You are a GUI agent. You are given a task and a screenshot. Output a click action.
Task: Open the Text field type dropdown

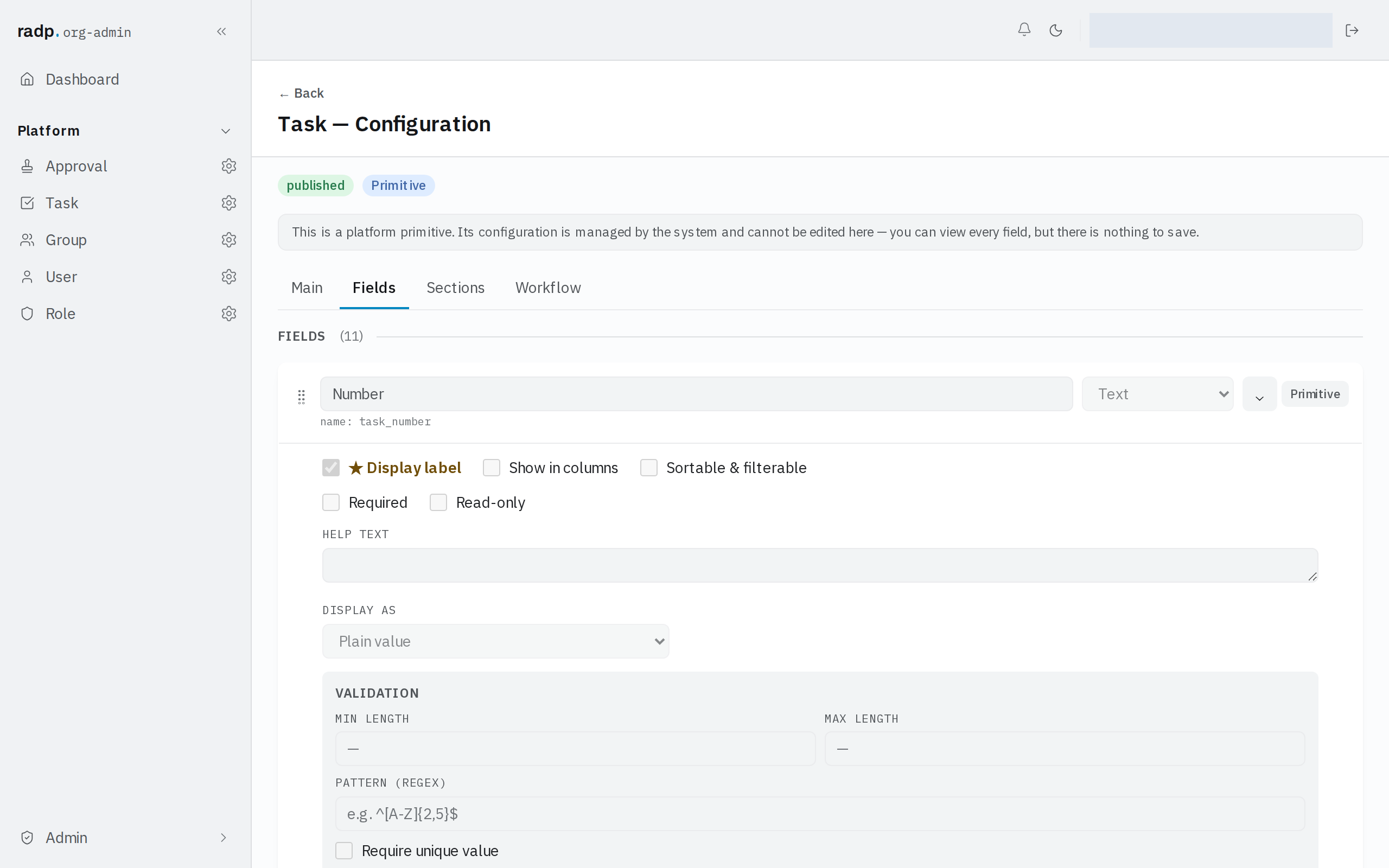(x=1157, y=394)
